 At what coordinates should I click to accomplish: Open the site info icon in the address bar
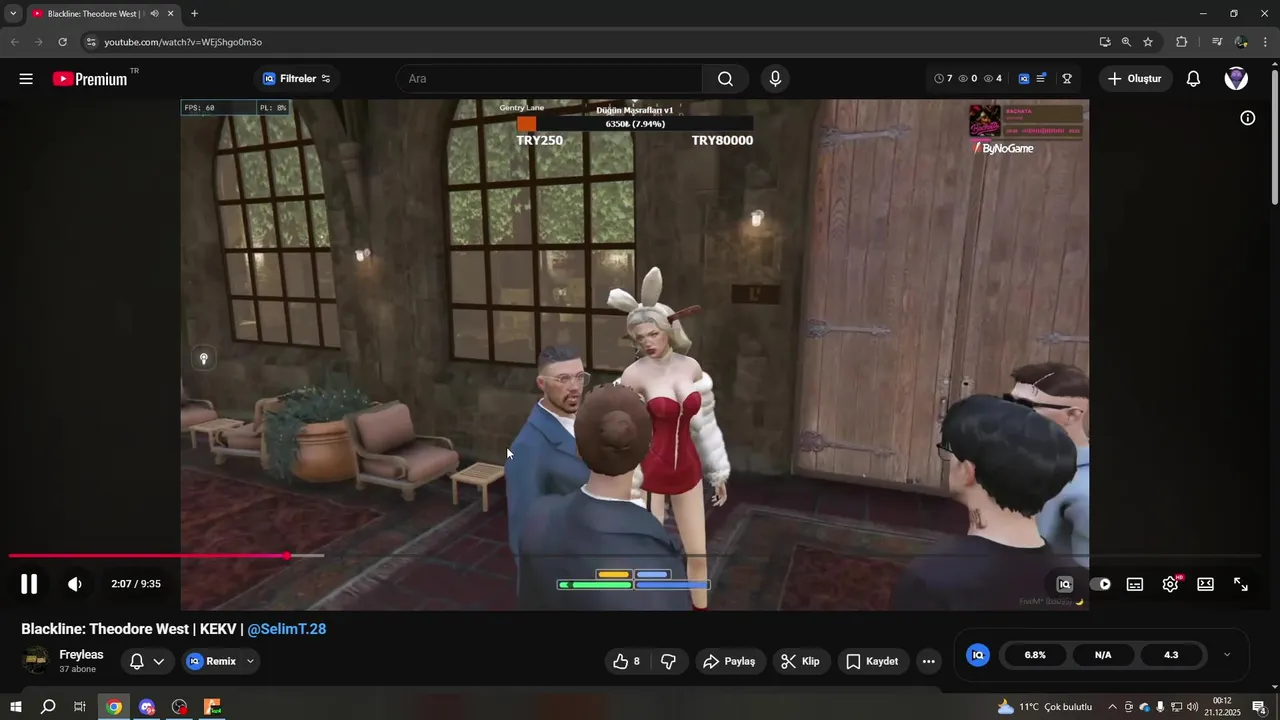click(x=90, y=42)
